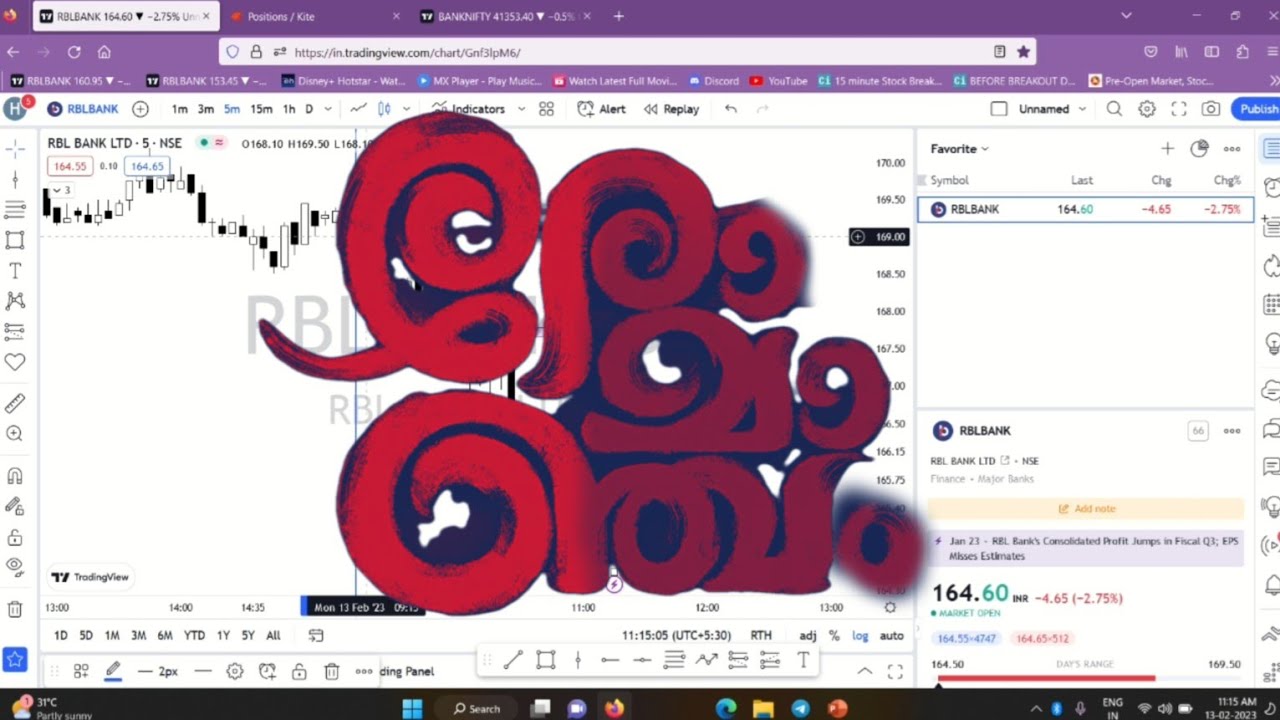Screen dimensions: 1280x720
Task: Select the All date range
Action: [273, 635]
